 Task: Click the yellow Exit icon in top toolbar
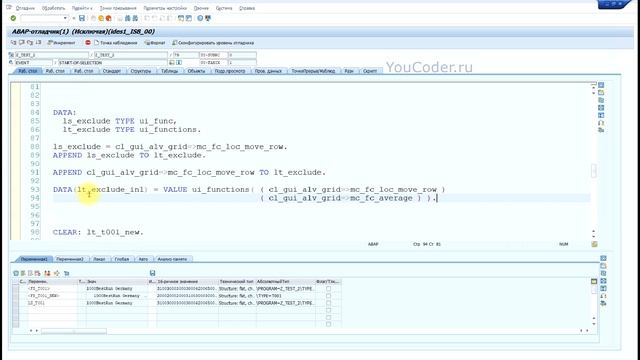click(x=101, y=18)
